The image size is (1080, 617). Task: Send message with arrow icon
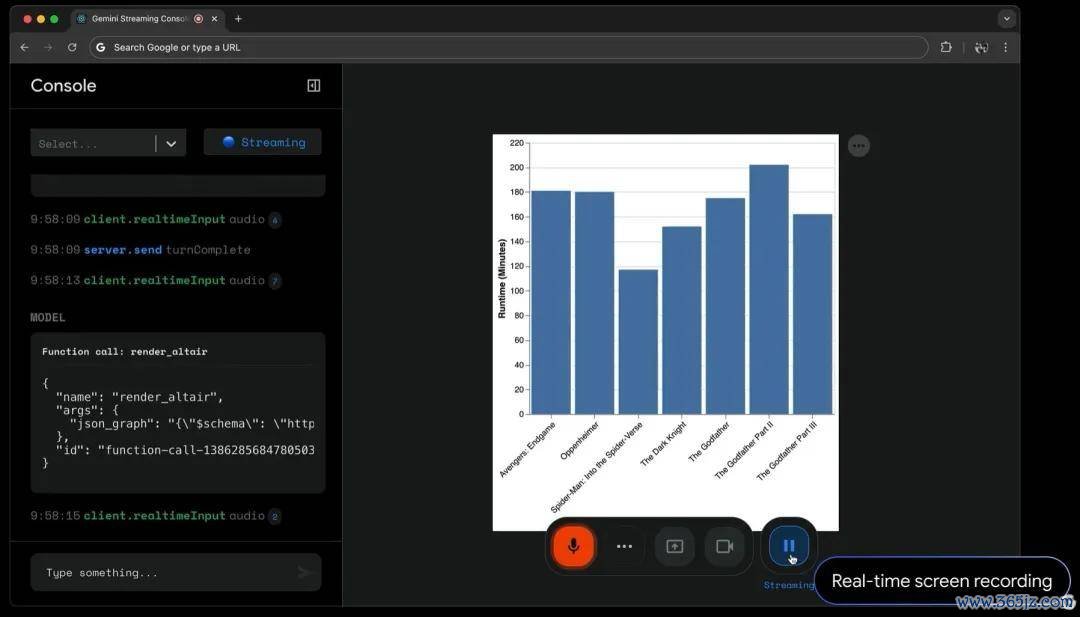coord(304,572)
